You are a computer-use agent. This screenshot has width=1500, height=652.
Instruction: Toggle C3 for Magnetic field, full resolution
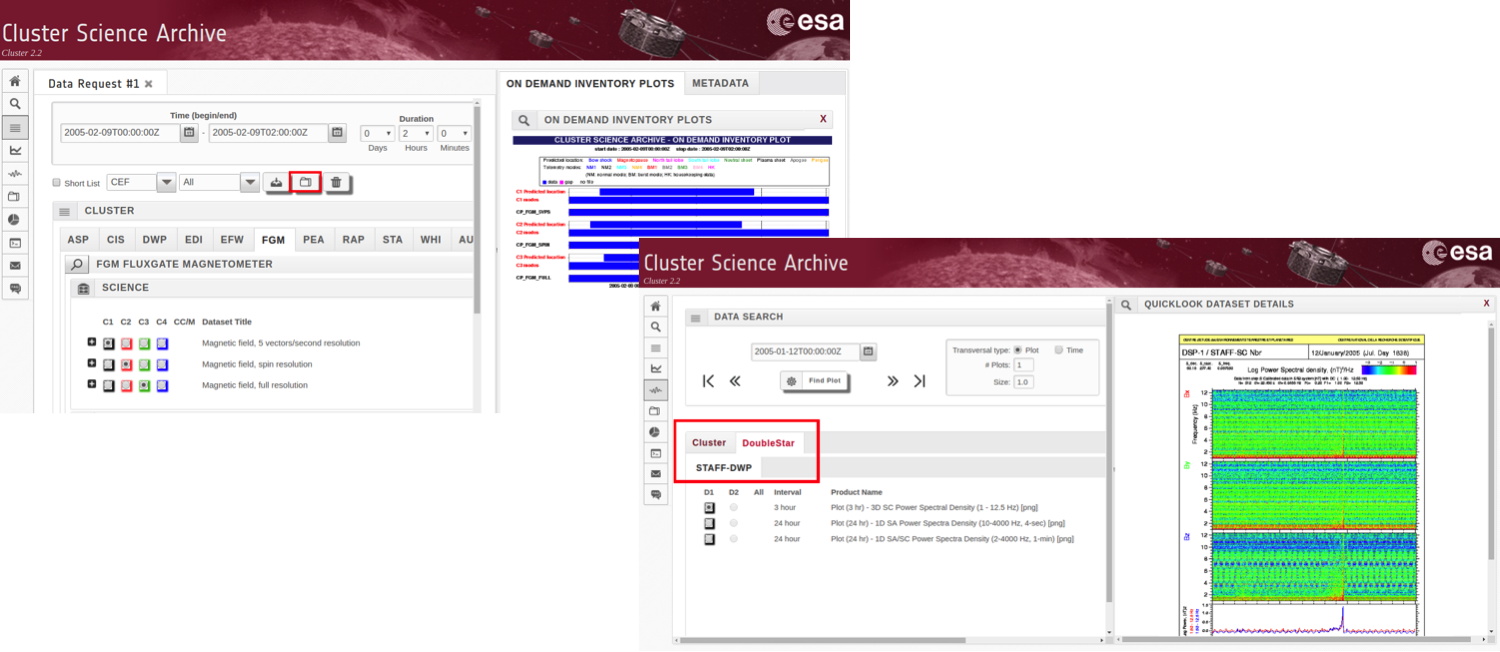point(144,385)
